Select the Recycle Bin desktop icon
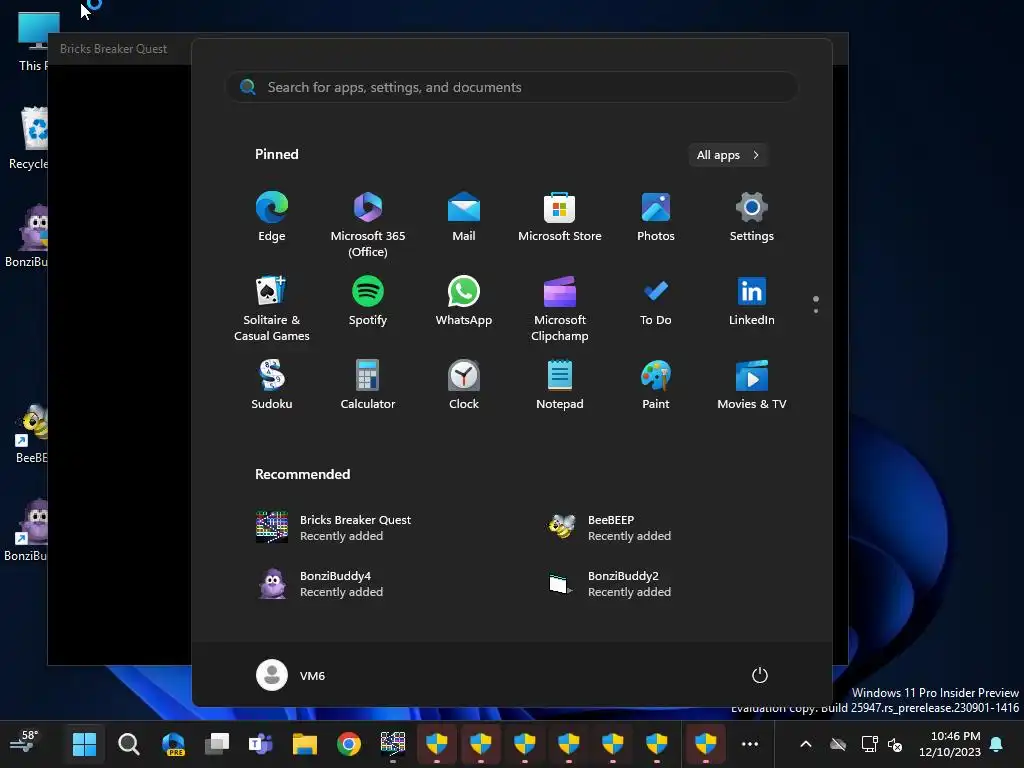The height and width of the screenshot is (768, 1024). point(29,138)
